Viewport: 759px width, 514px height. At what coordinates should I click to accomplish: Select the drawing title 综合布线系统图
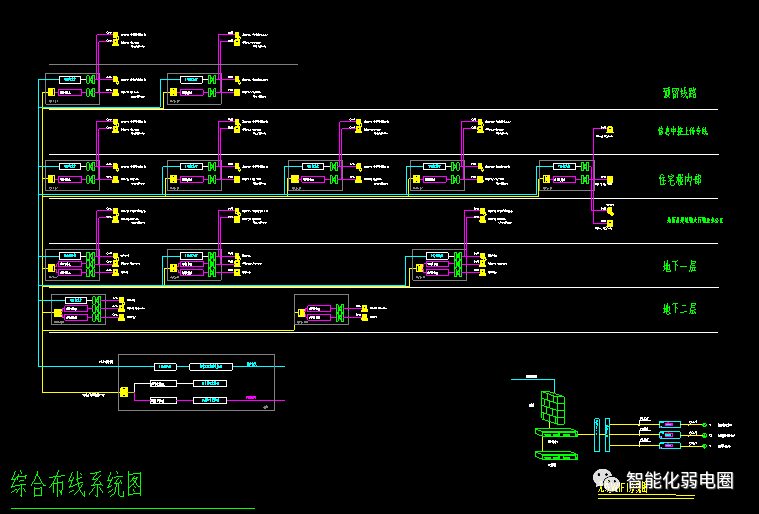click(x=76, y=484)
